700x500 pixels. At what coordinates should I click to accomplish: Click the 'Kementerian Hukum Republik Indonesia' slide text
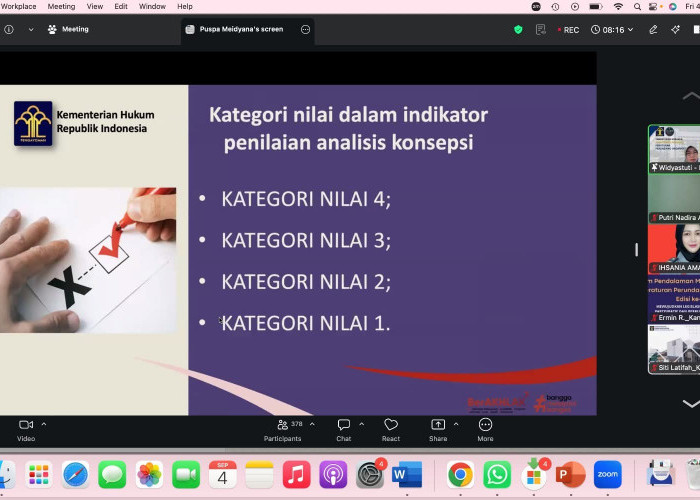[x=105, y=121]
